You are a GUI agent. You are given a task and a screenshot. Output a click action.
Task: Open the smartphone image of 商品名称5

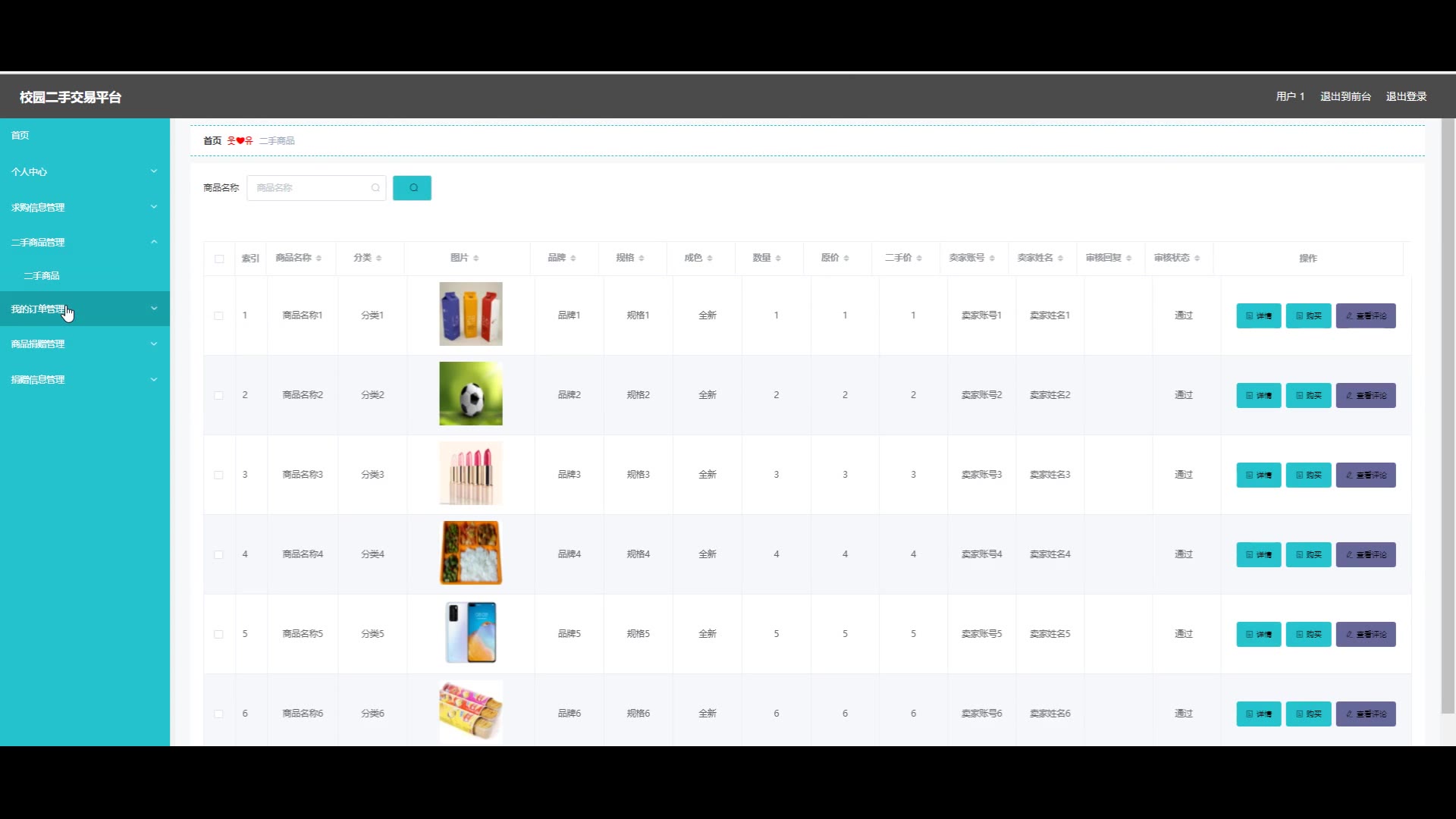(x=471, y=632)
